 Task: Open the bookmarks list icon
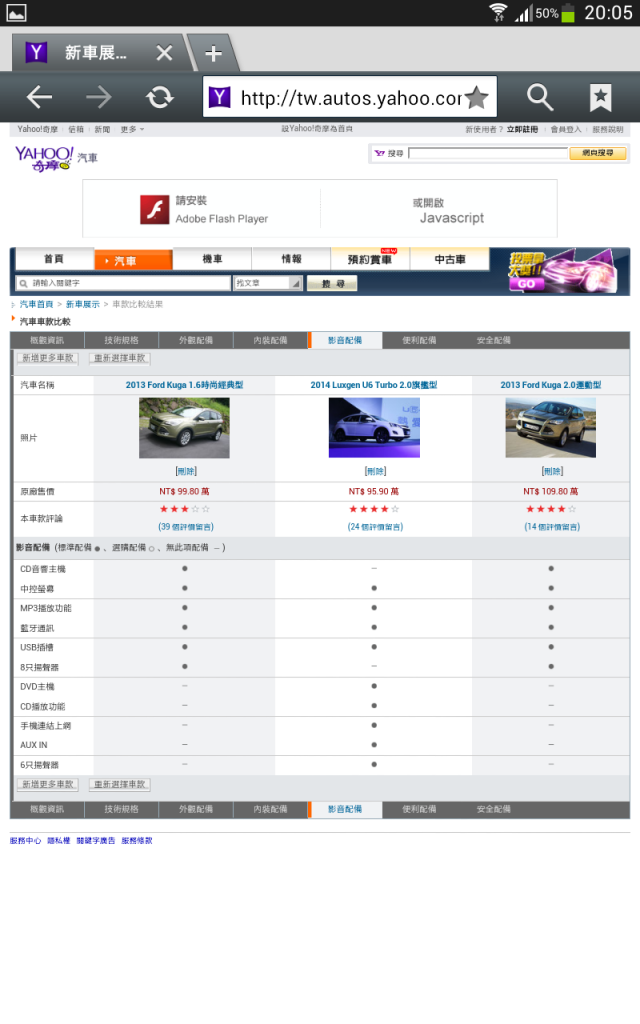(x=601, y=98)
